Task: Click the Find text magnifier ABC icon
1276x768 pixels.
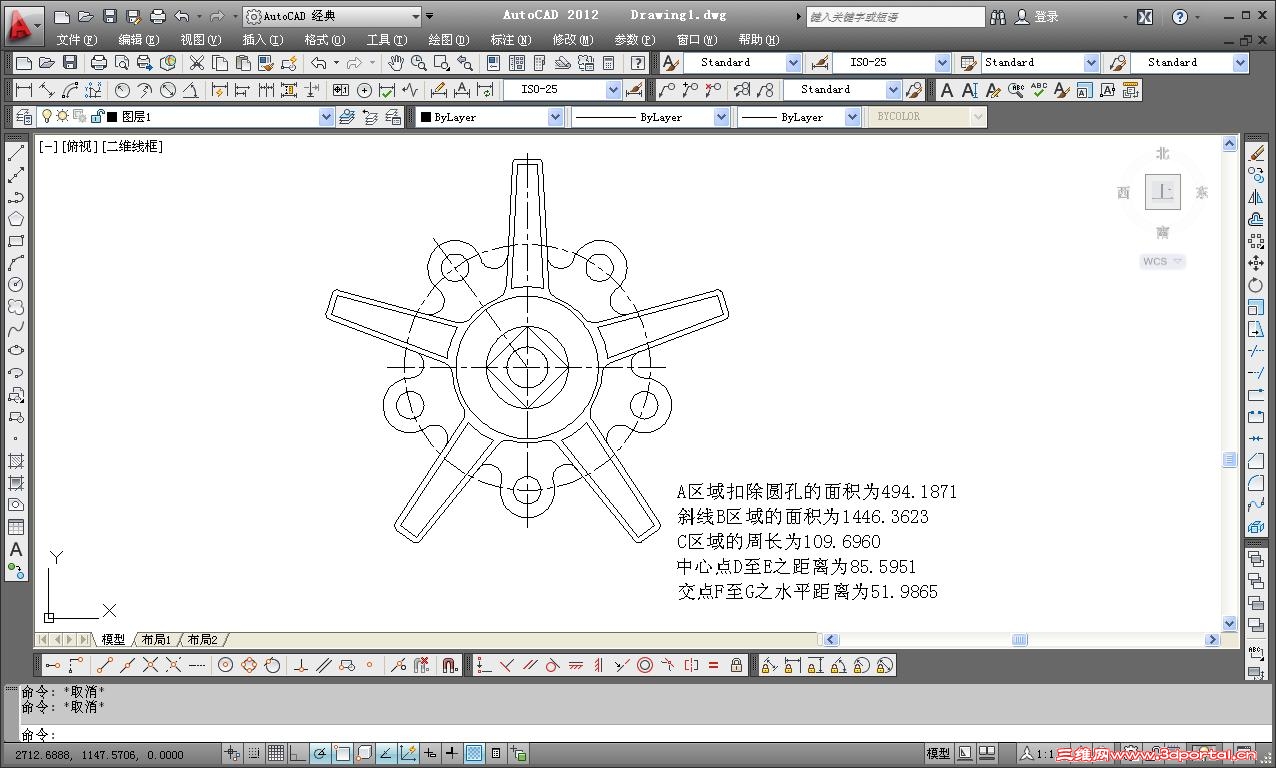Action: 1016,90
